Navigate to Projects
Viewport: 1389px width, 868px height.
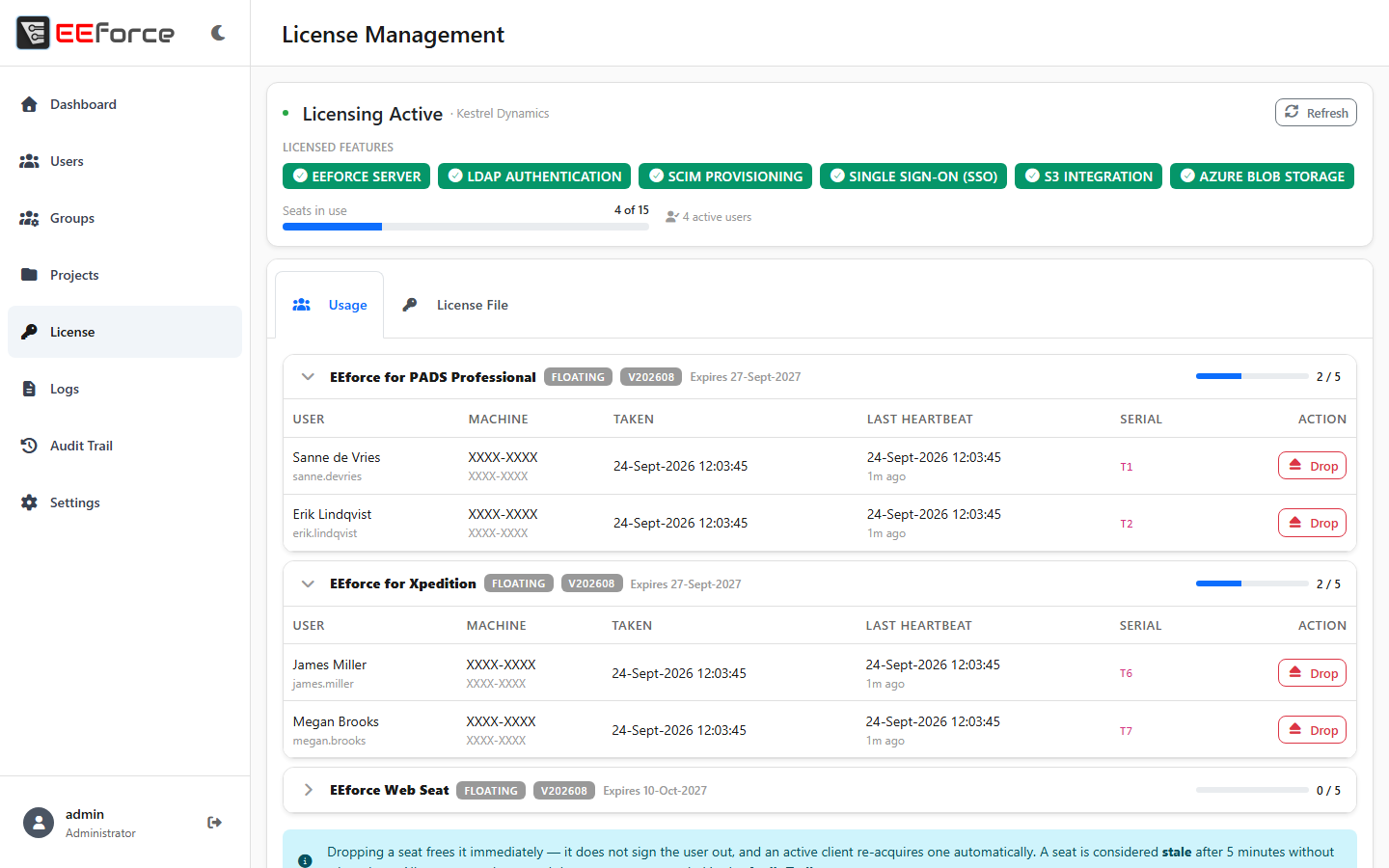pyautogui.click(x=124, y=275)
